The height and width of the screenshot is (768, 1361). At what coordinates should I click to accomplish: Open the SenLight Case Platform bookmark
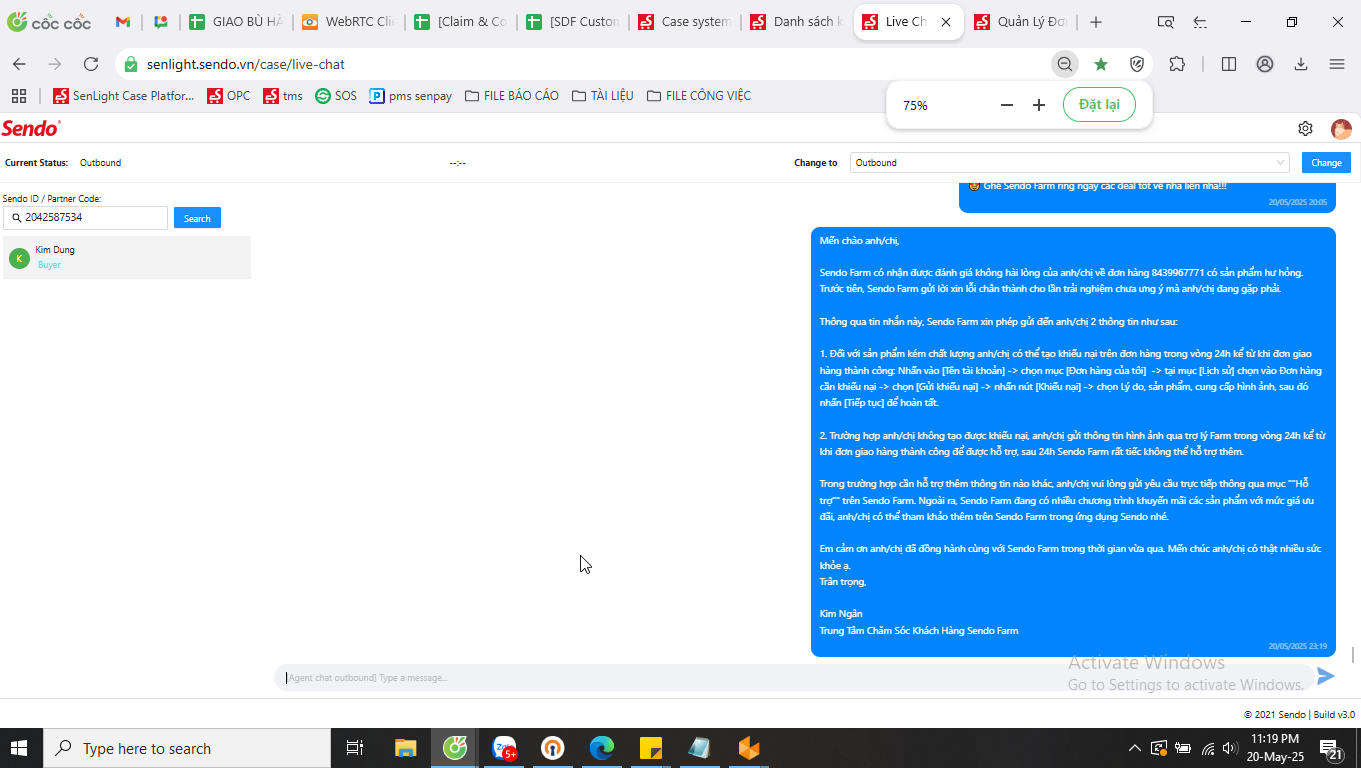pyautogui.click(x=123, y=96)
